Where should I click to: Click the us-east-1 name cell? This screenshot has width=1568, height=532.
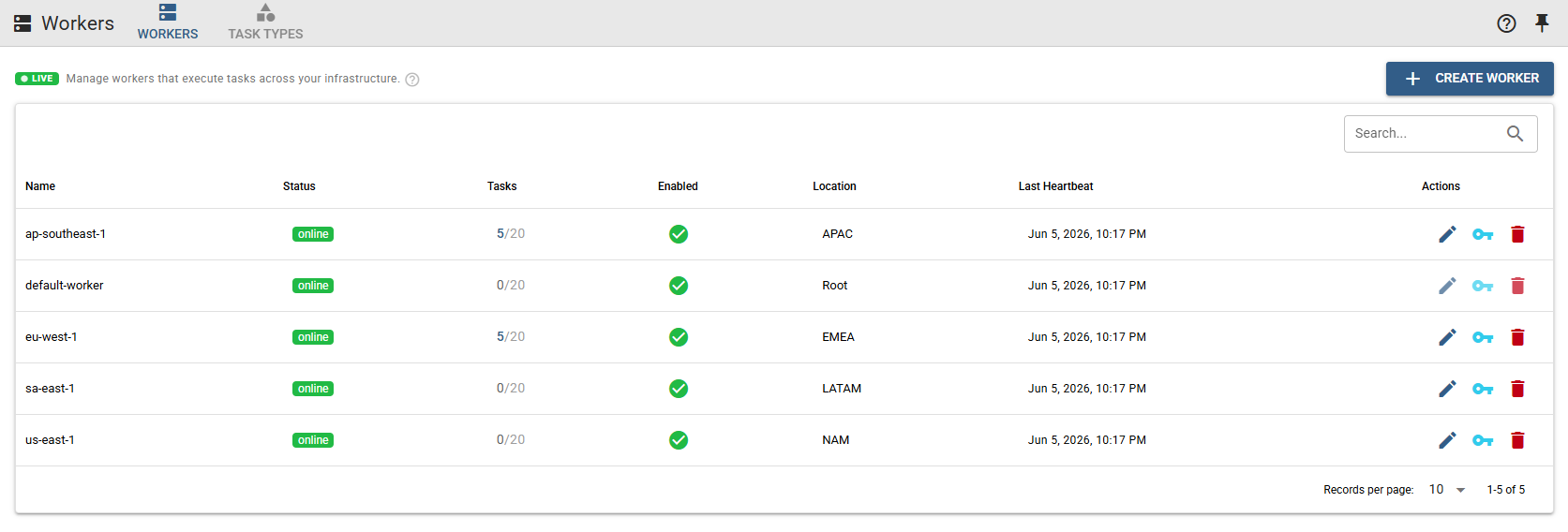click(50, 440)
